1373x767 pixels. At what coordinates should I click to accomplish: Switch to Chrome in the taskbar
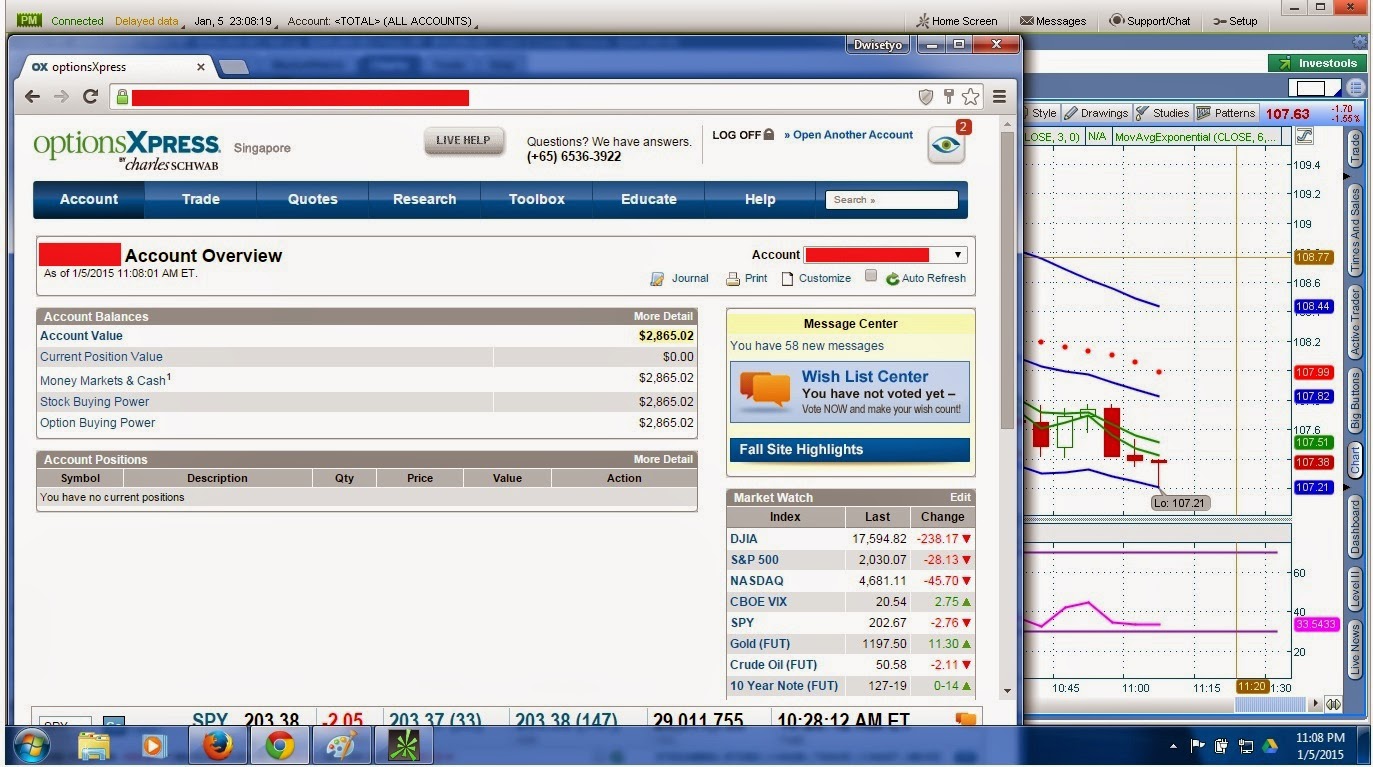279,746
